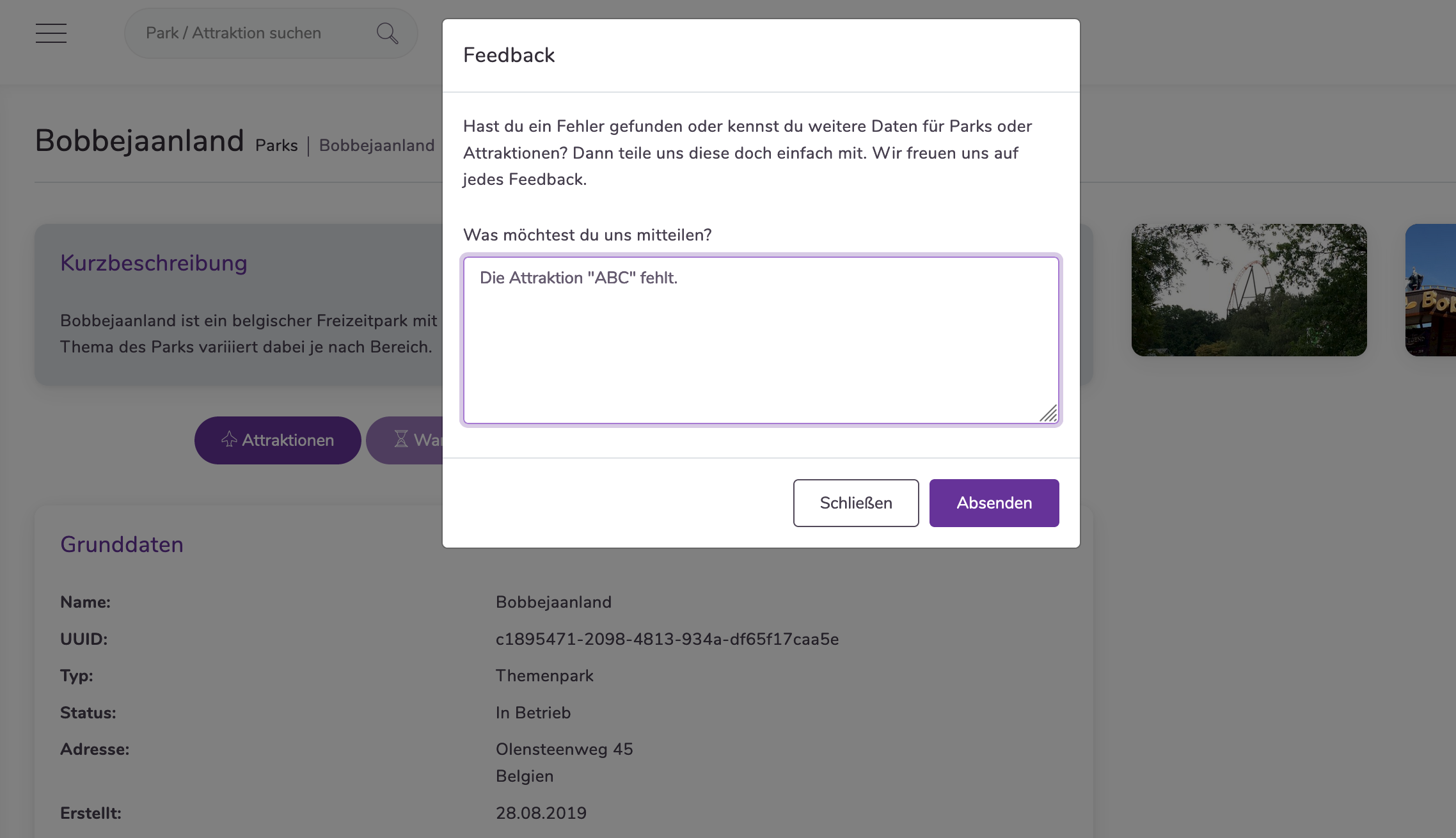Focus the feedback message text area
The image size is (1456, 838).
click(761, 340)
